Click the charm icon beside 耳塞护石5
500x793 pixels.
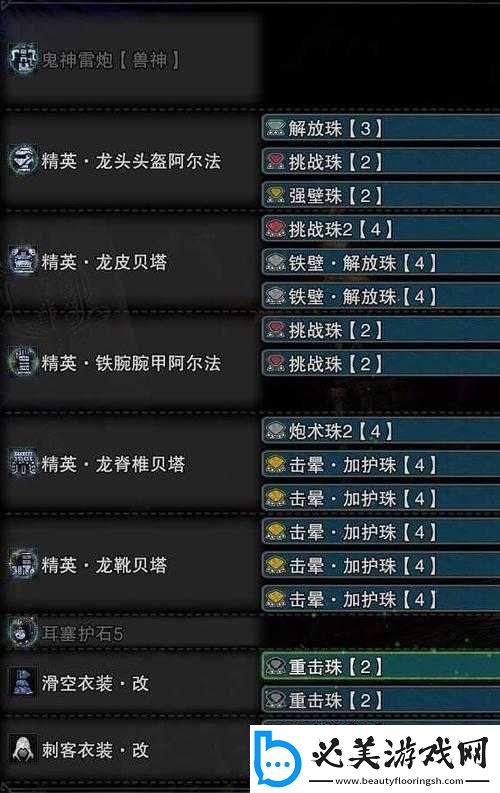(x=23, y=632)
